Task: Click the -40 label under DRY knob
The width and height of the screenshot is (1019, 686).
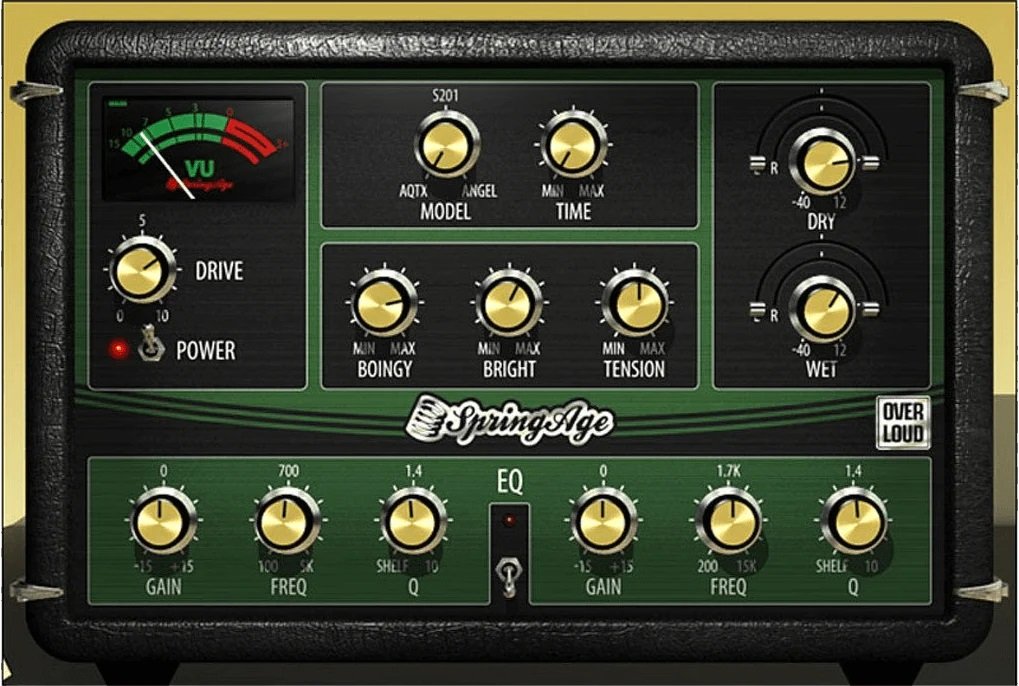Action: (801, 202)
